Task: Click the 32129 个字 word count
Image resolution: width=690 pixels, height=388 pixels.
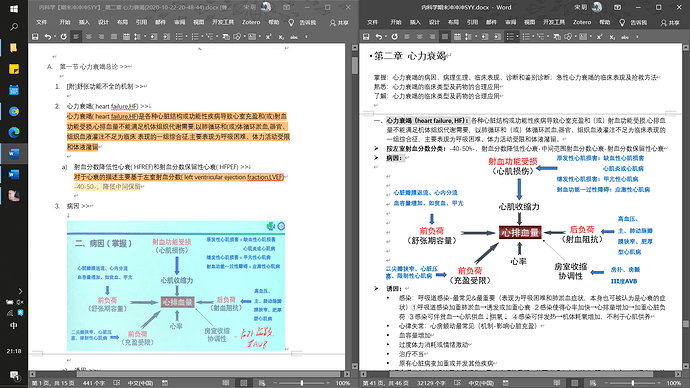Action: pos(431,383)
